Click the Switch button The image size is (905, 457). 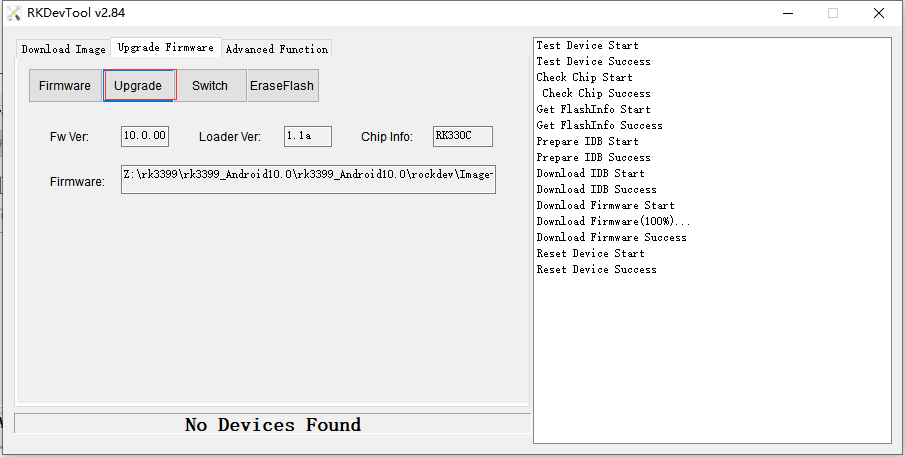pos(210,85)
